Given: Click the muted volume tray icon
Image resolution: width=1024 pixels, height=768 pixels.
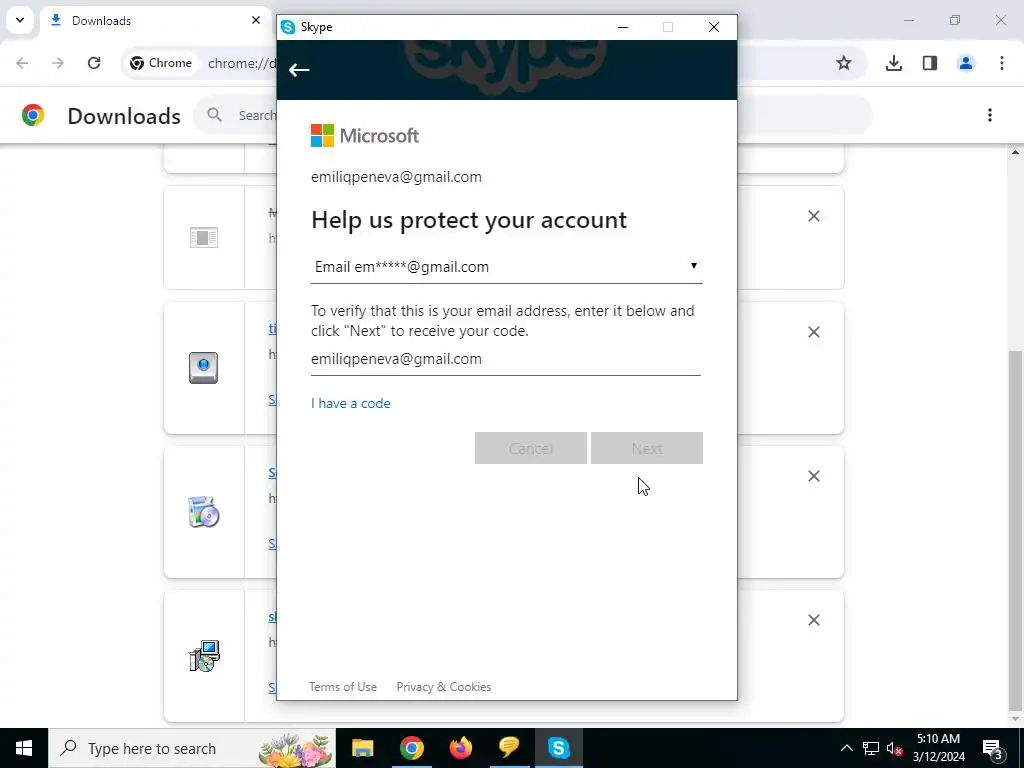Looking at the screenshot, I should [x=894, y=748].
